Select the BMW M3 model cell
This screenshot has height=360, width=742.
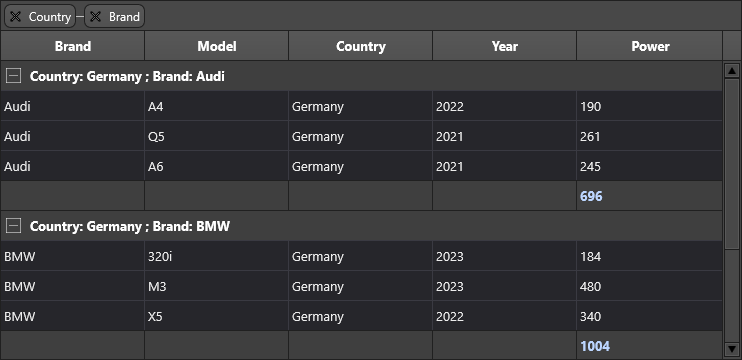(x=217, y=286)
